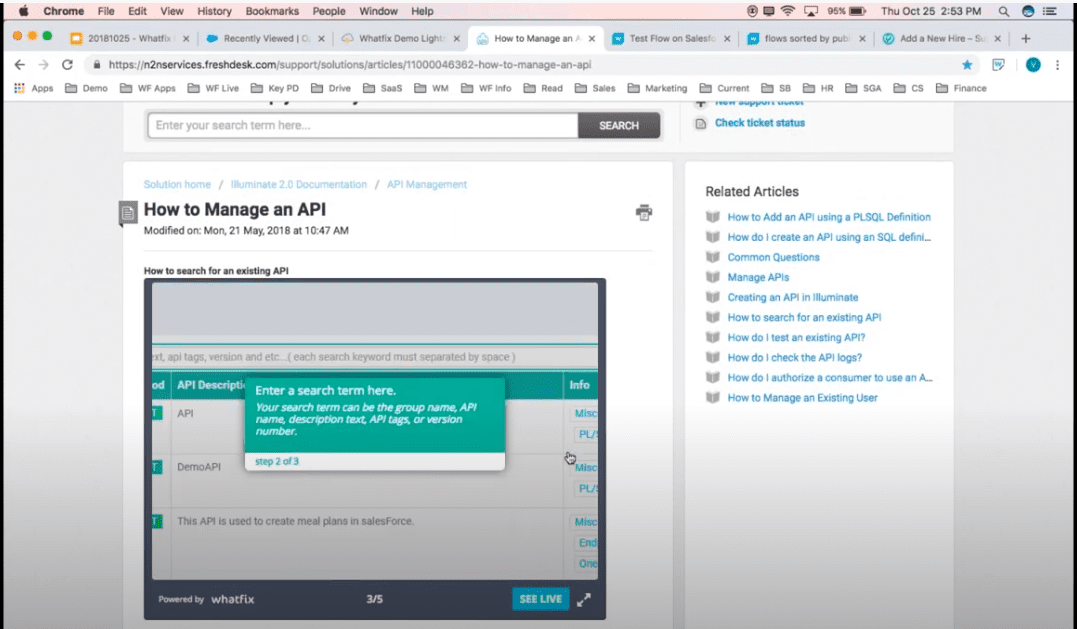Click the SEARCH button
Viewport: 1077px width, 629px height.
[x=619, y=126]
